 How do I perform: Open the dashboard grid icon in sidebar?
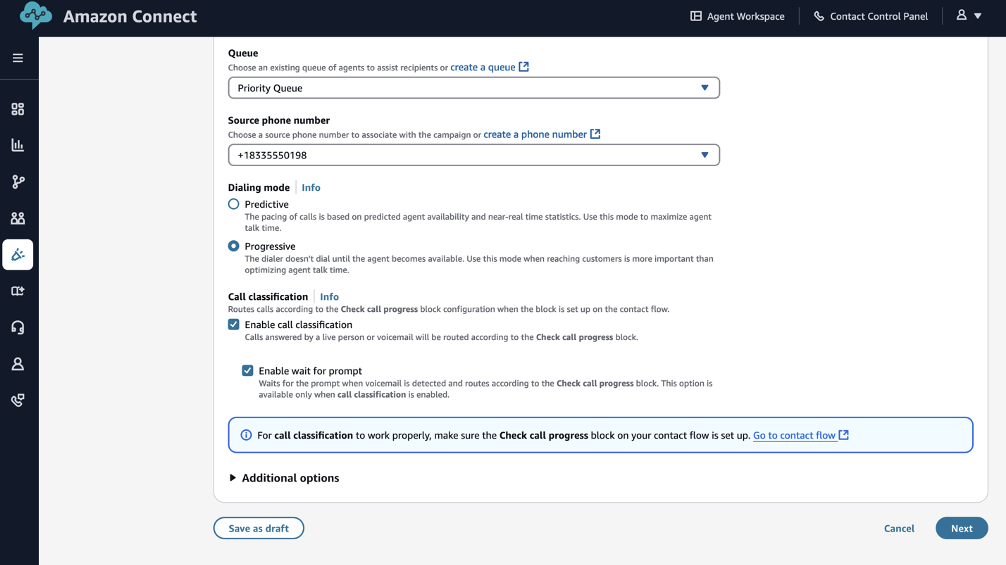[x=18, y=109]
